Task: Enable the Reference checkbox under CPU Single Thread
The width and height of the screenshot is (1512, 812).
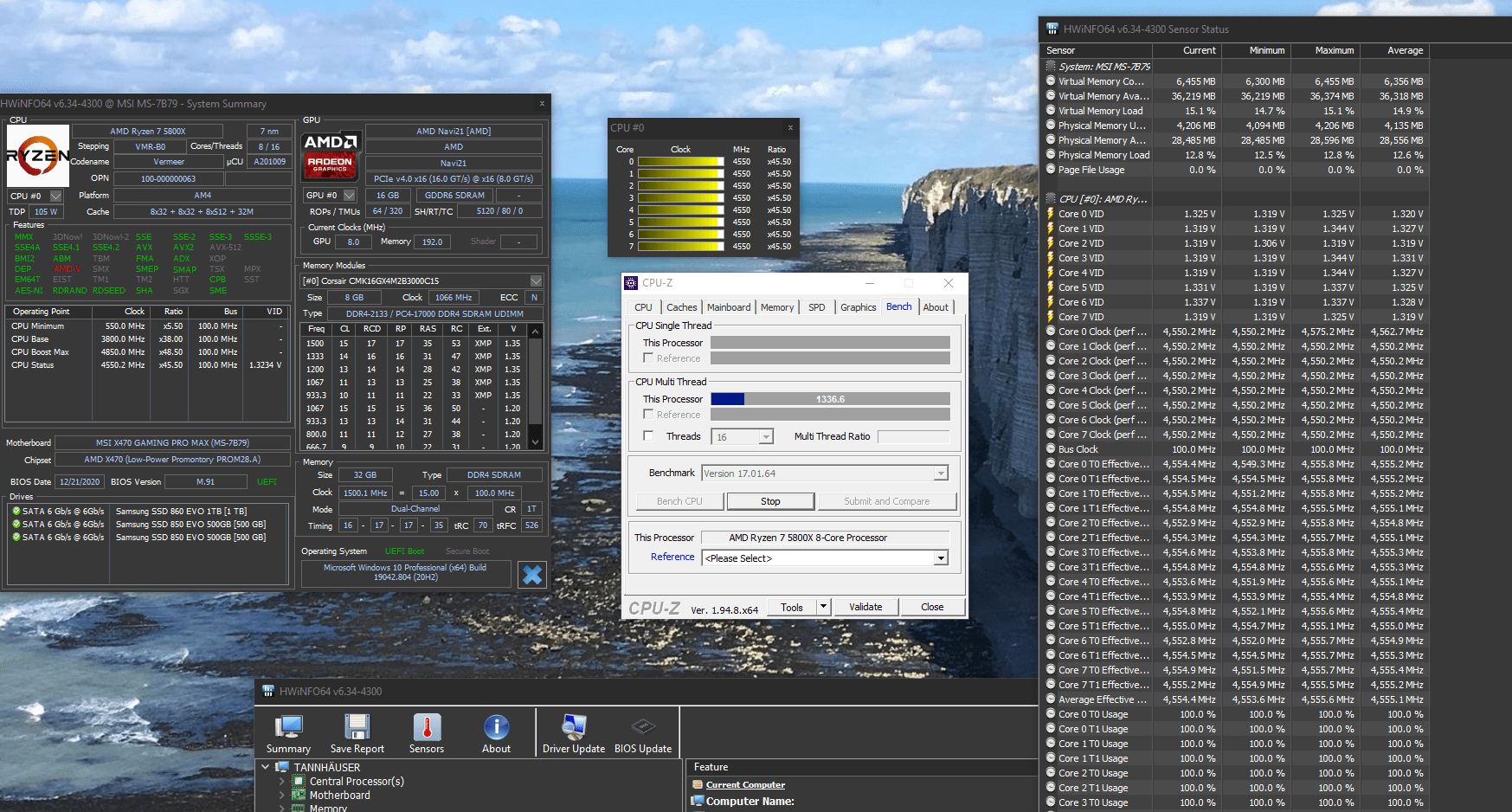Action: (x=648, y=358)
